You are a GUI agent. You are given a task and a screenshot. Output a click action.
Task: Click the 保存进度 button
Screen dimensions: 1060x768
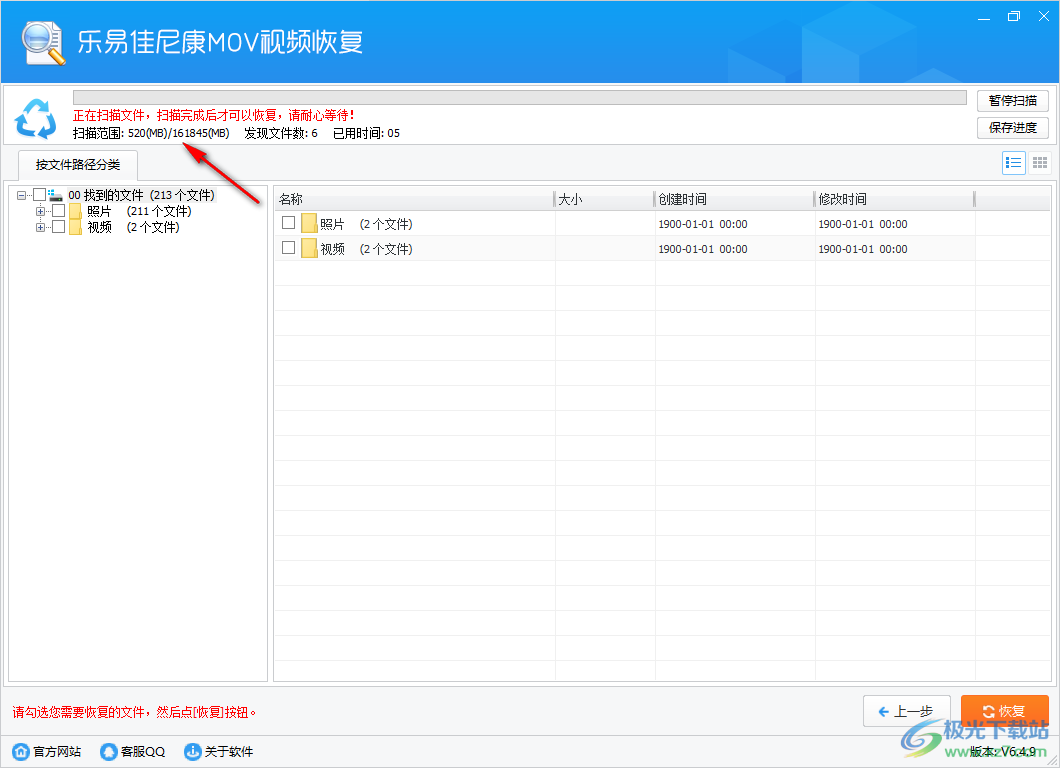(x=1013, y=128)
